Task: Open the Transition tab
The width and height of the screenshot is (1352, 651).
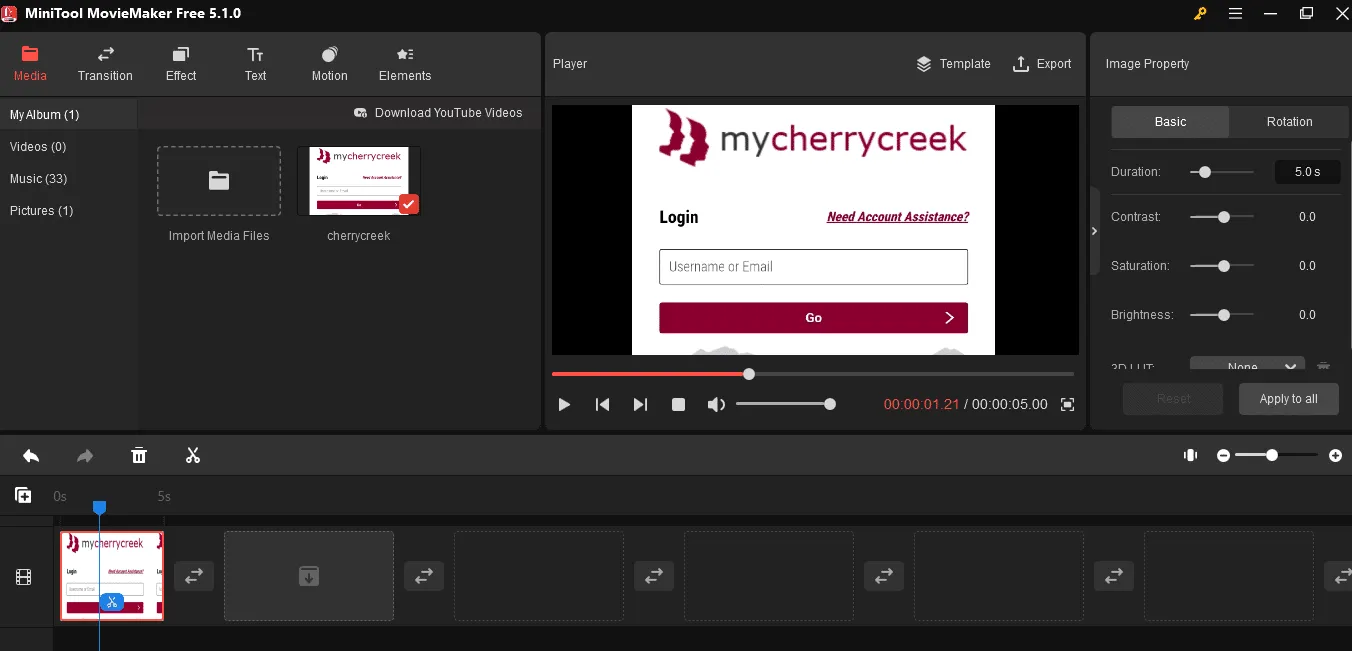Action: pos(105,64)
